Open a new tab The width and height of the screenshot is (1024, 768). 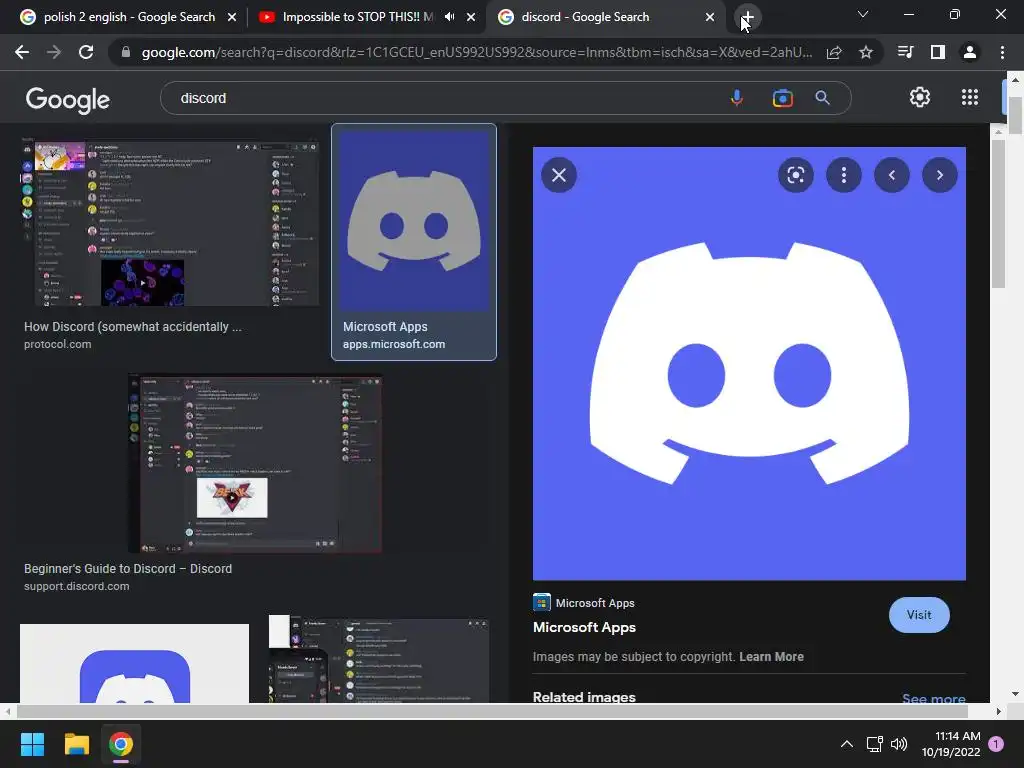tap(747, 17)
